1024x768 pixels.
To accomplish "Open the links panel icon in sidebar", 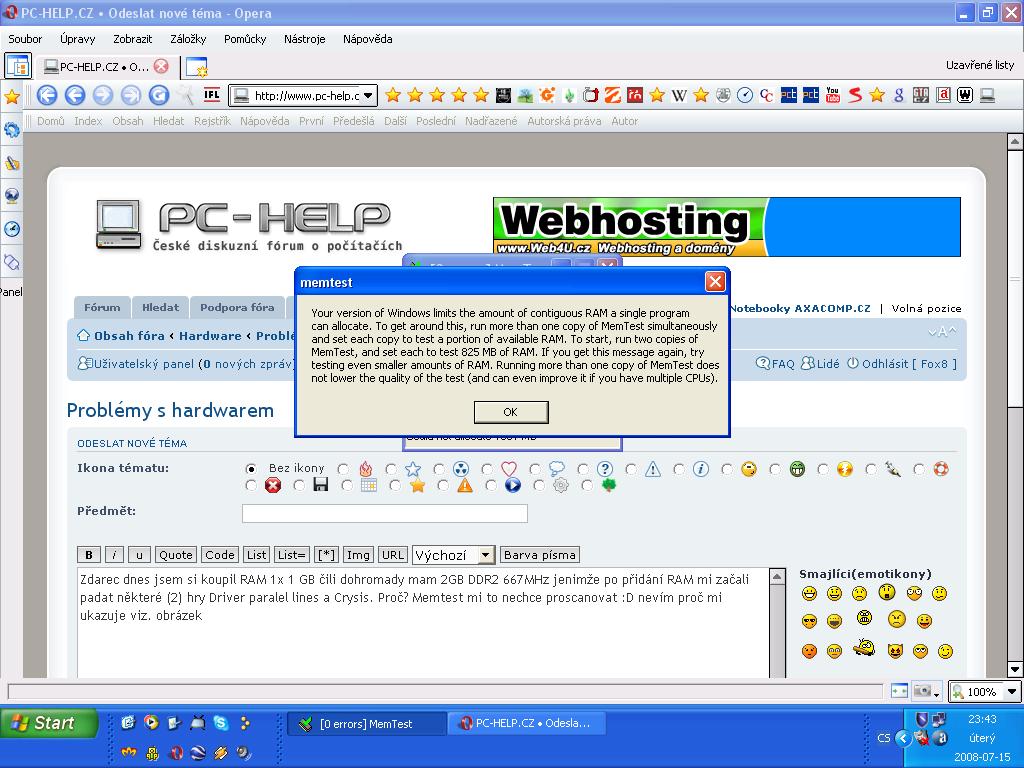I will [x=12, y=262].
